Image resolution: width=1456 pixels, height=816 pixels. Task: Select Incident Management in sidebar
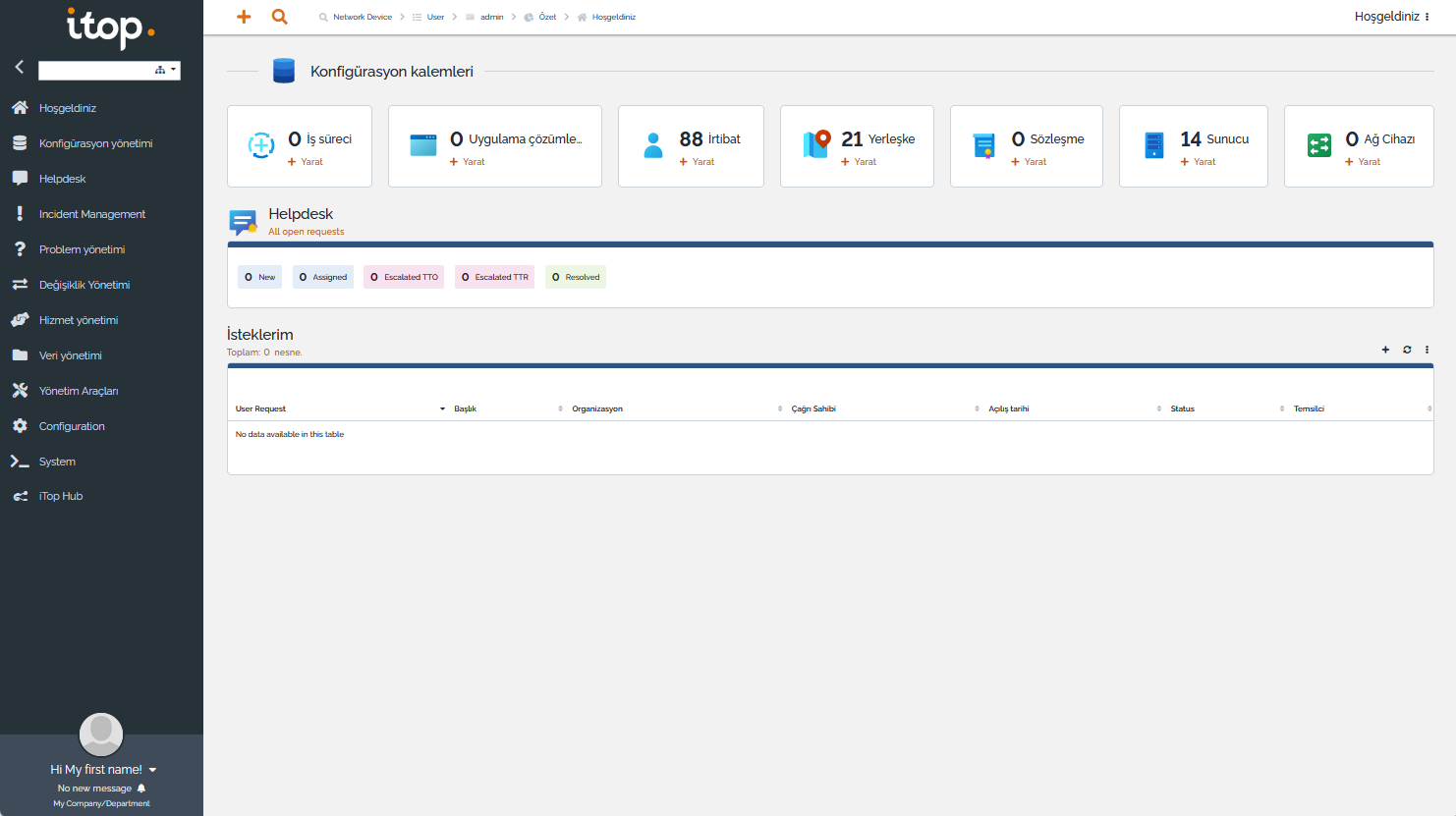coord(91,214)
